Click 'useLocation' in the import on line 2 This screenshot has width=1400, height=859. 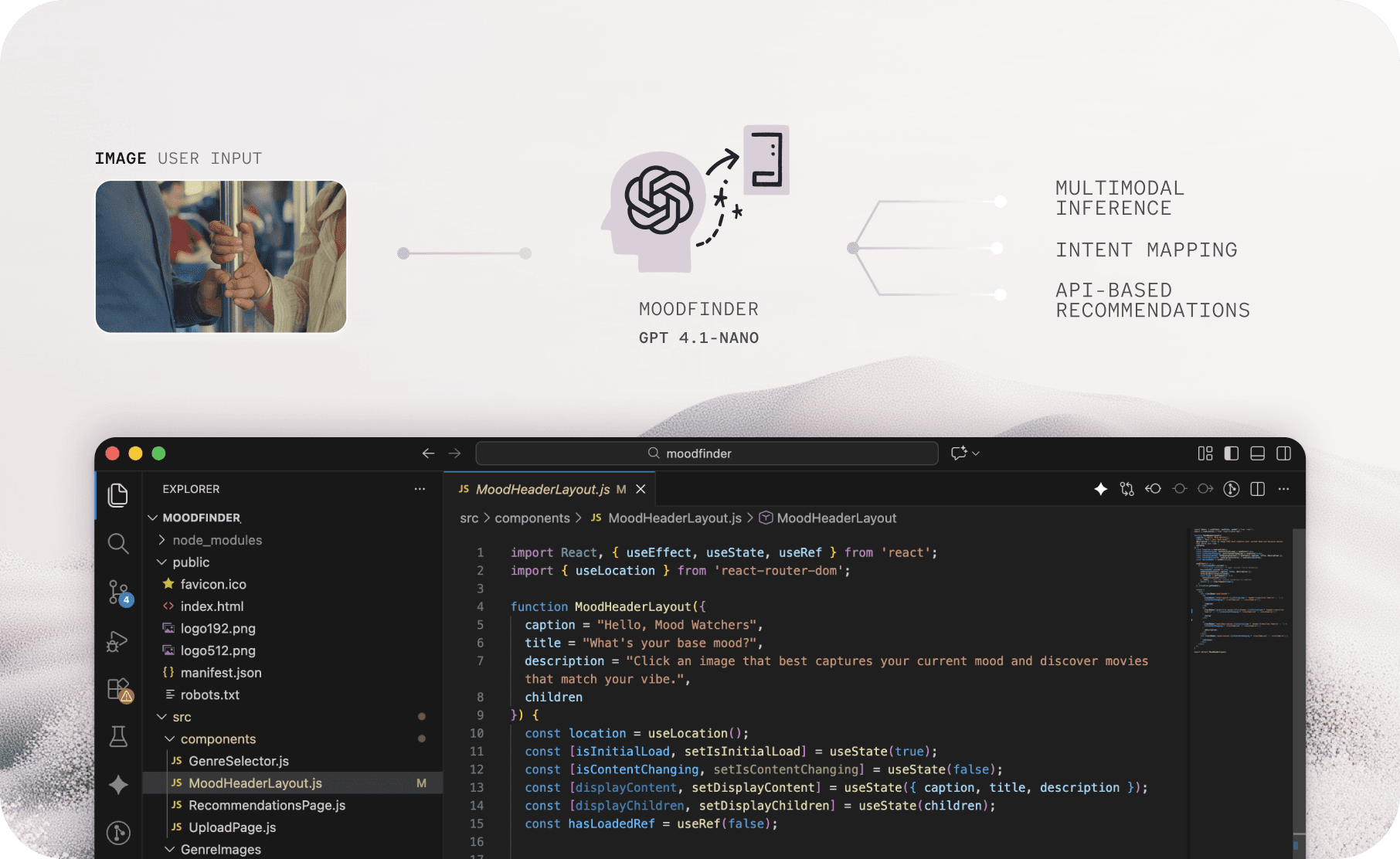tap(615, 571)
